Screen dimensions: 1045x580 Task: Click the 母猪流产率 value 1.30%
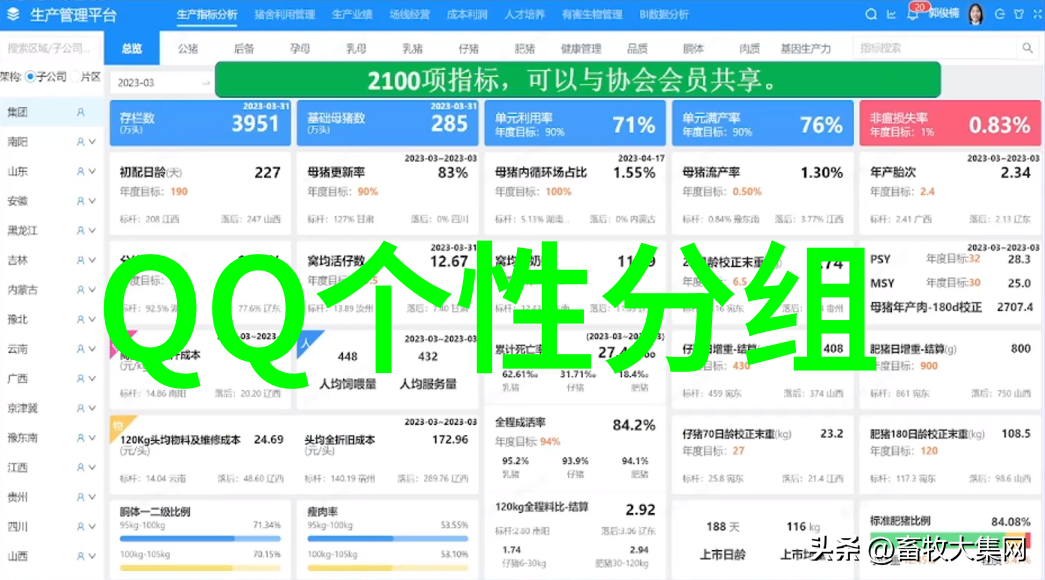[822, 173]
